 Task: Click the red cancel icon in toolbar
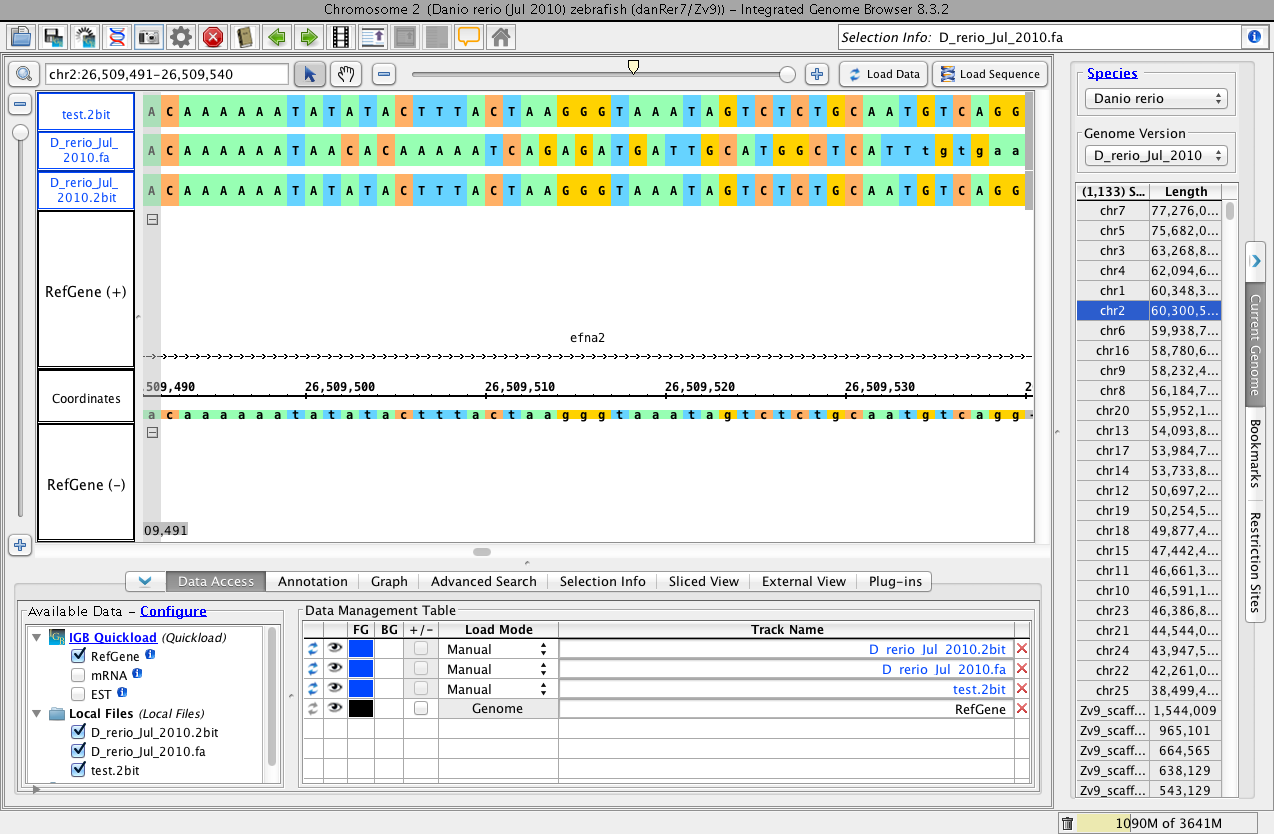point(213,38)
